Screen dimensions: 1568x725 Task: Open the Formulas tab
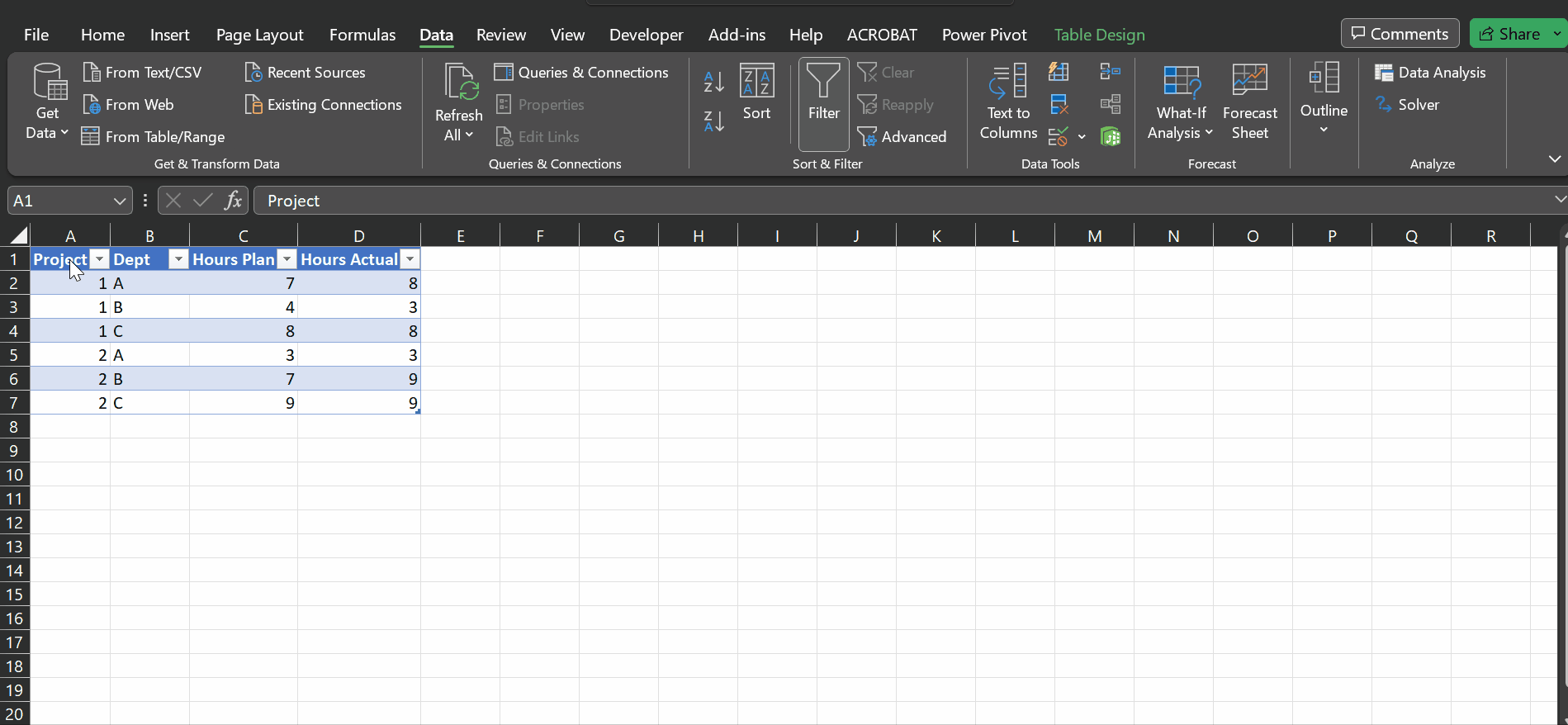point(362,35)
